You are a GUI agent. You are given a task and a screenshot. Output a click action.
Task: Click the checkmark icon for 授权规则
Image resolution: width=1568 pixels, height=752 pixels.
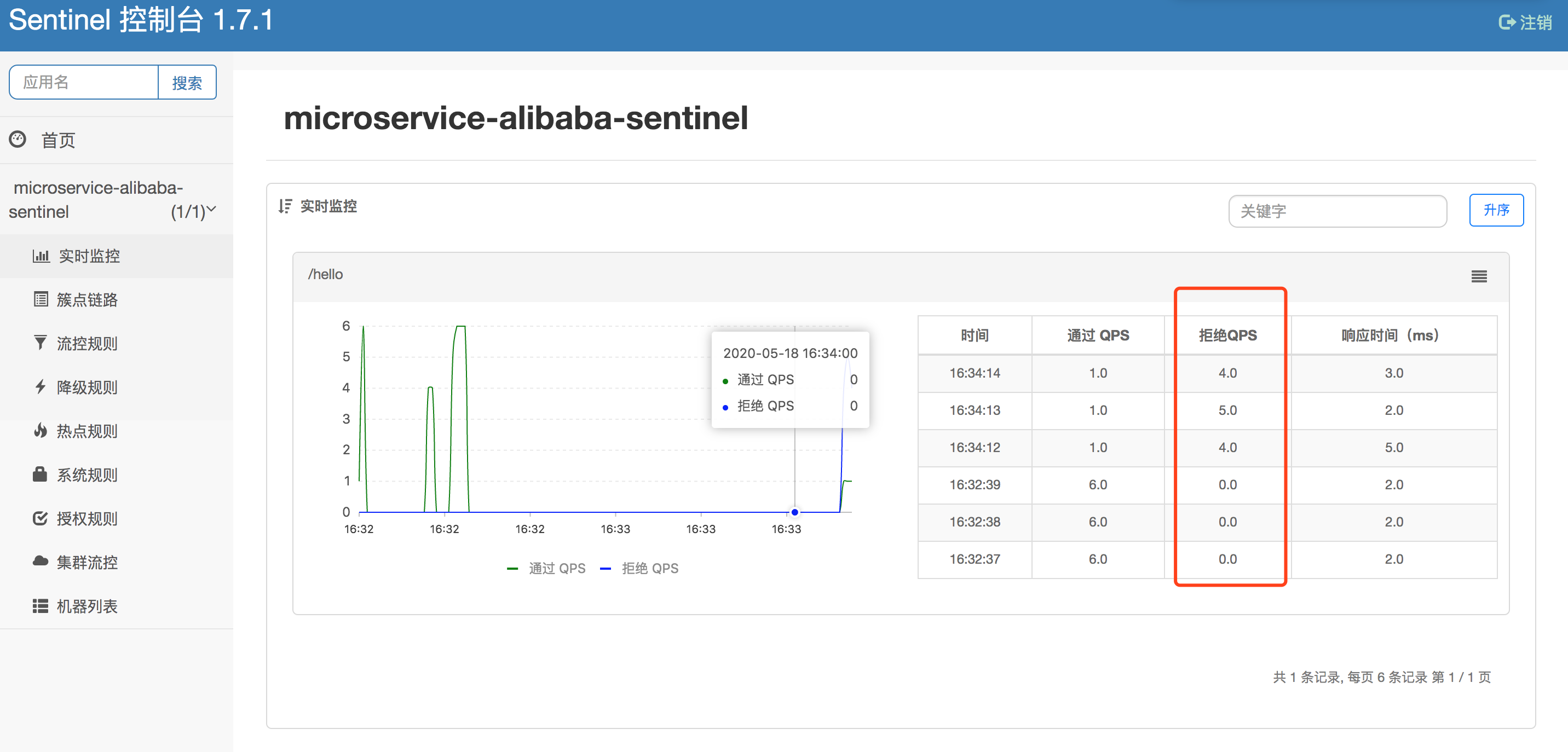click(40, 518)
